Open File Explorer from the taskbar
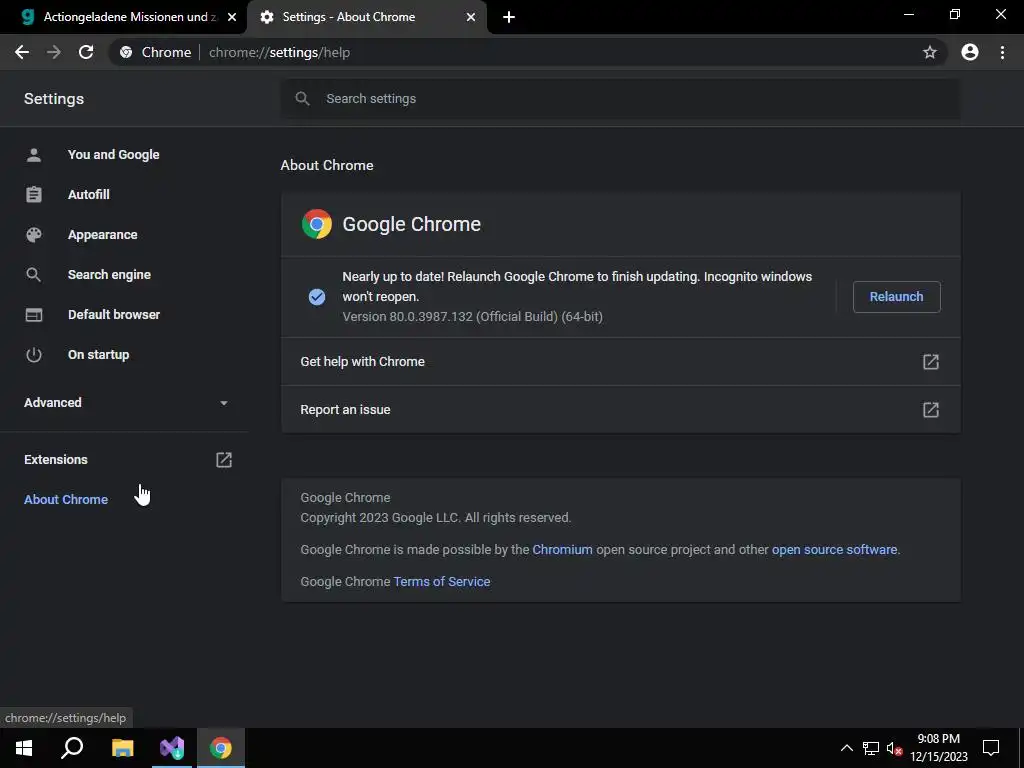Screen dimensions: 1024x768 [x=122, y=748]
